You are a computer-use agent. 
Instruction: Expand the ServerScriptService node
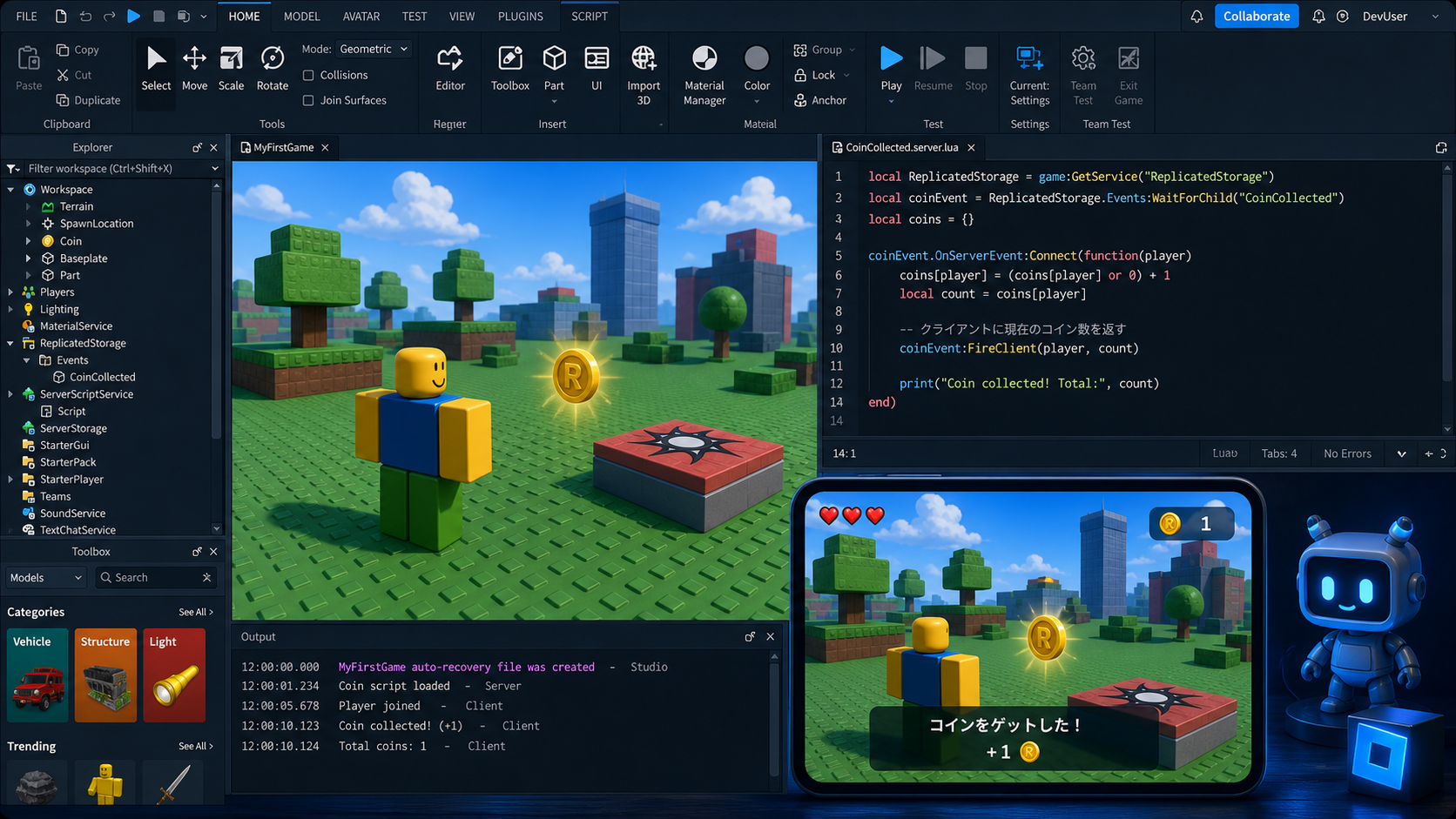[10, 395]
